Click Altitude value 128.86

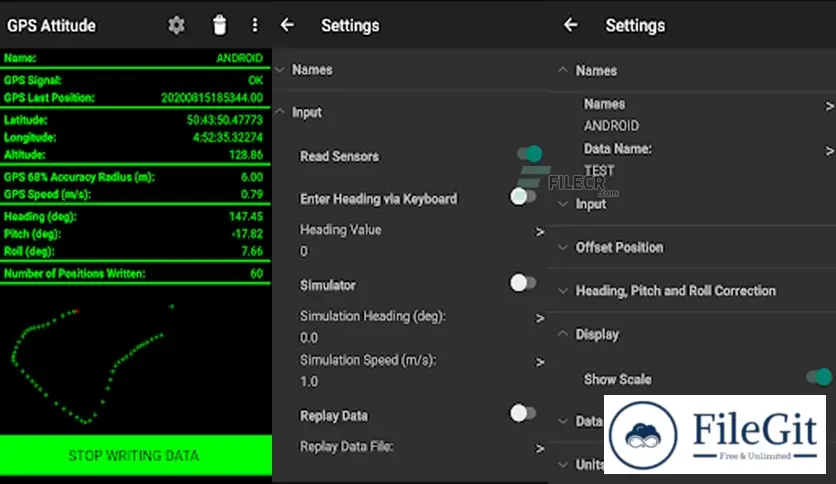(246, 155)
